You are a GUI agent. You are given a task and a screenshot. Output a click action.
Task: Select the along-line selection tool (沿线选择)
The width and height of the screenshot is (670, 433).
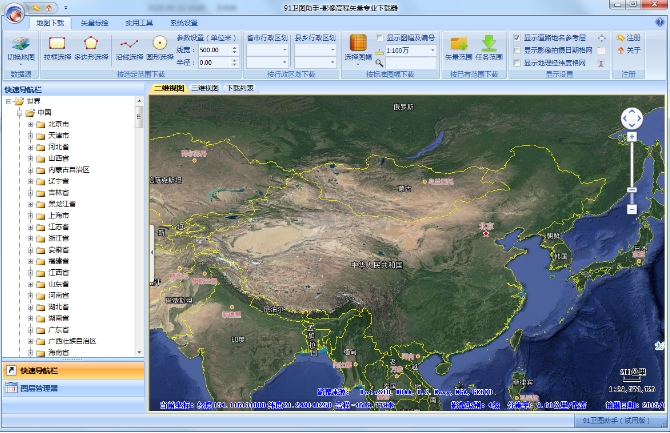tap(129, 44)
